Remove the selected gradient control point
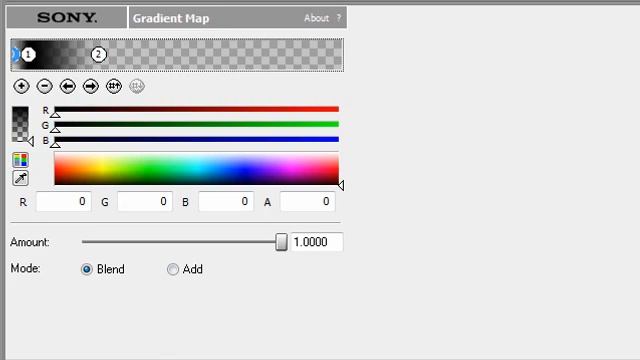This screenshot has width=640, height=360. point(44,86)
